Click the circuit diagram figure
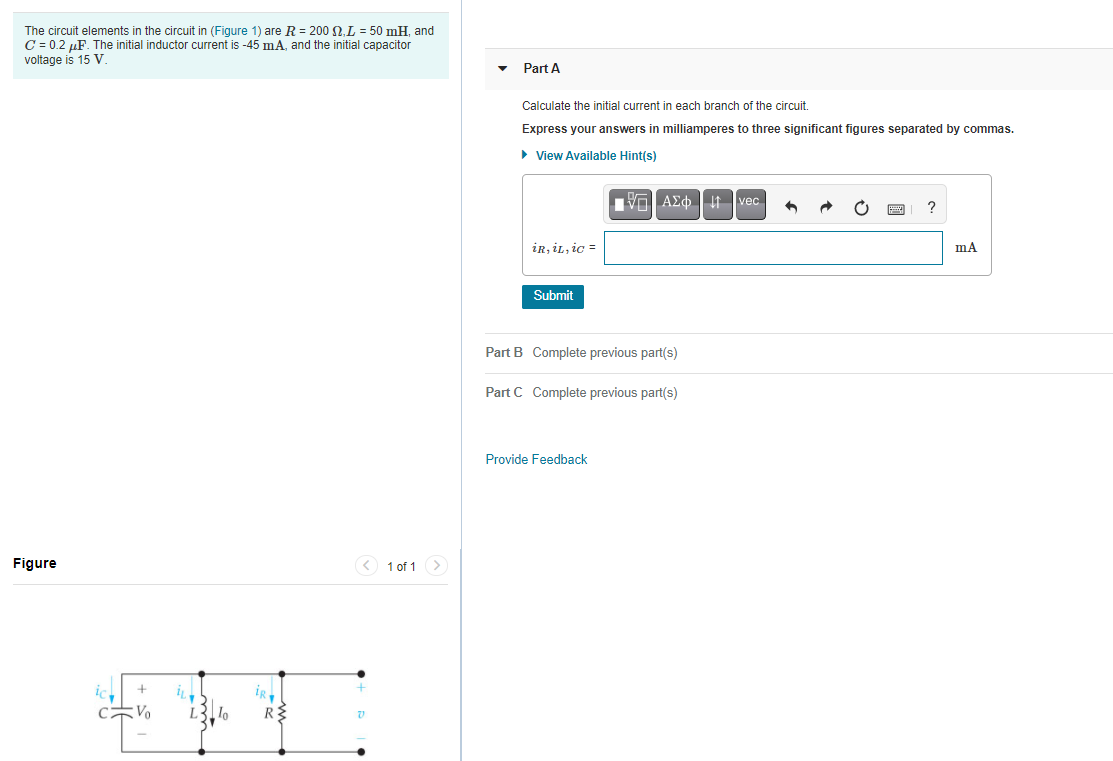The width and height of the screenshot is (1113, 761). click(232, 712)
